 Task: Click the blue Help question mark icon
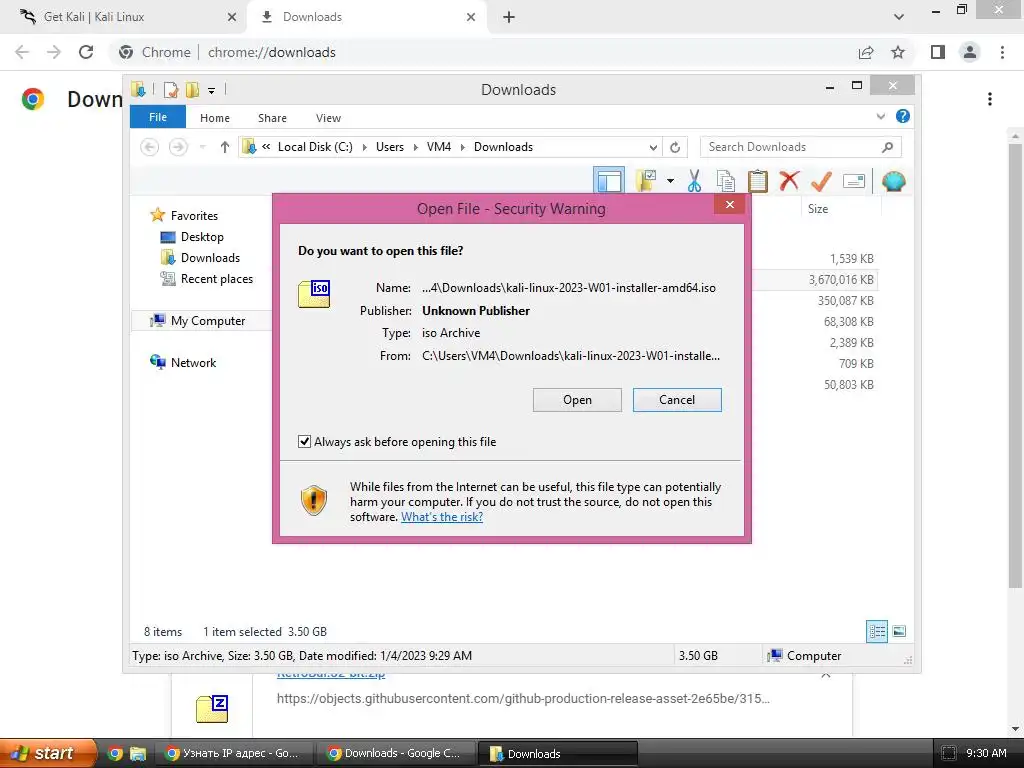point(903,116)
